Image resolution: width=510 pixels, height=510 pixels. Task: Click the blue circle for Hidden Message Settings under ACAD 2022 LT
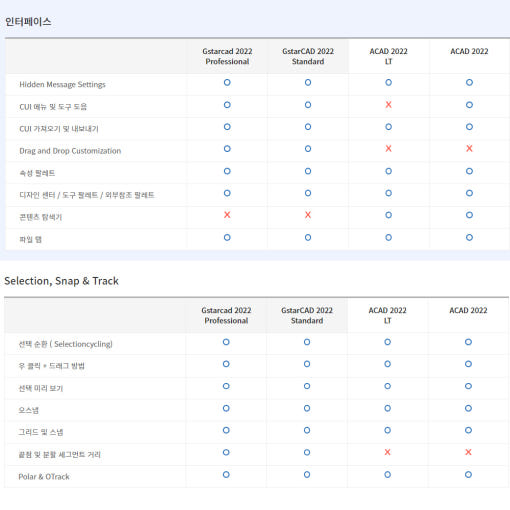click(388, 82)
